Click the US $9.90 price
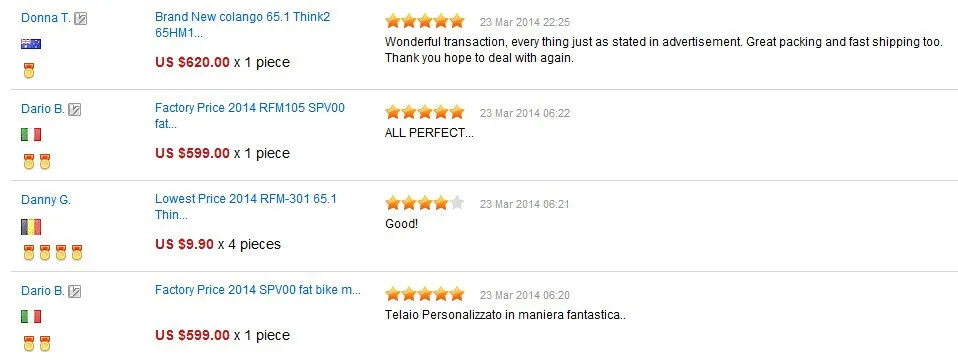The image size is (958, 360). (x=185, y=244)
